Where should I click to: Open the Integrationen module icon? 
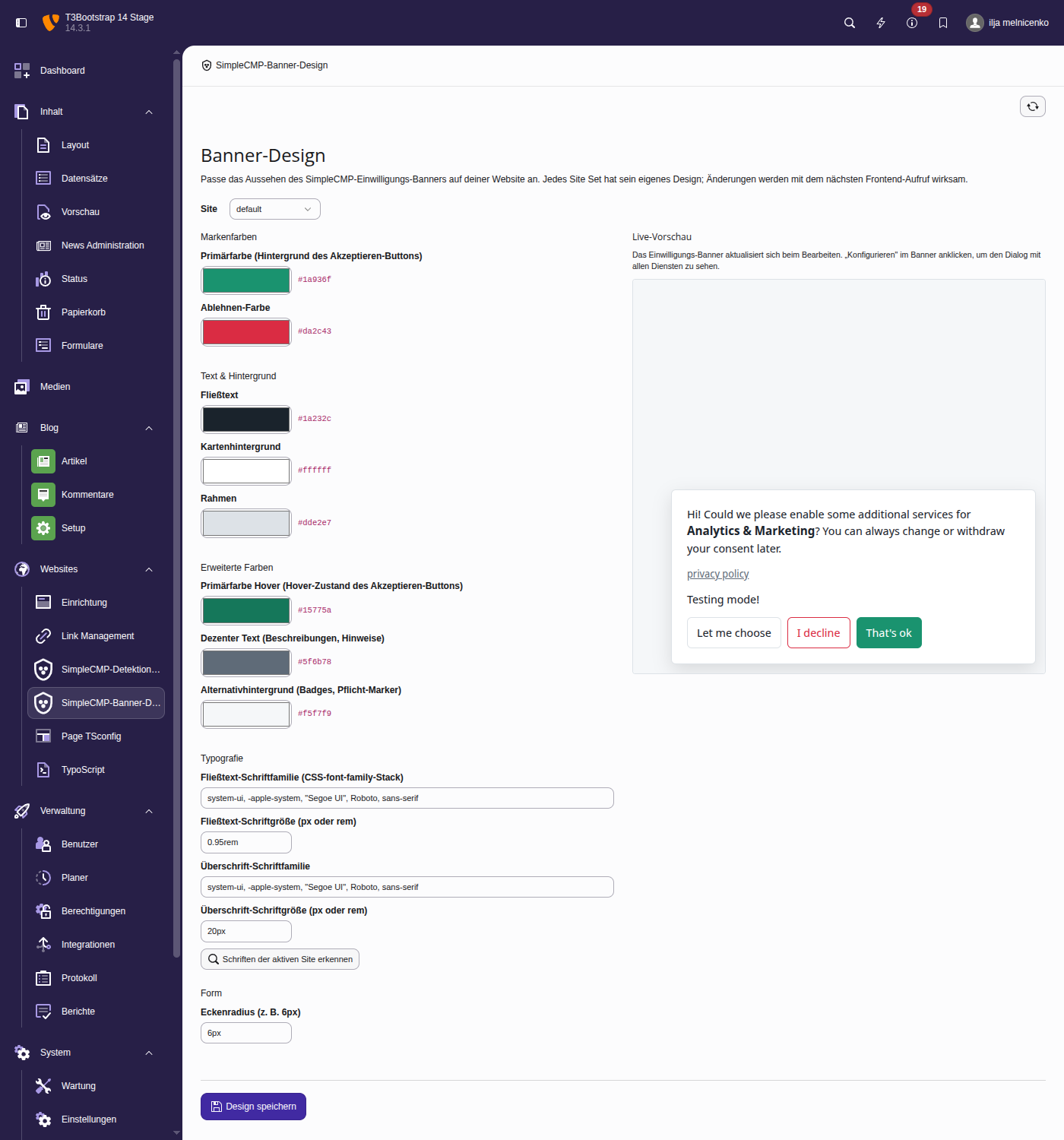pos(43,945)
